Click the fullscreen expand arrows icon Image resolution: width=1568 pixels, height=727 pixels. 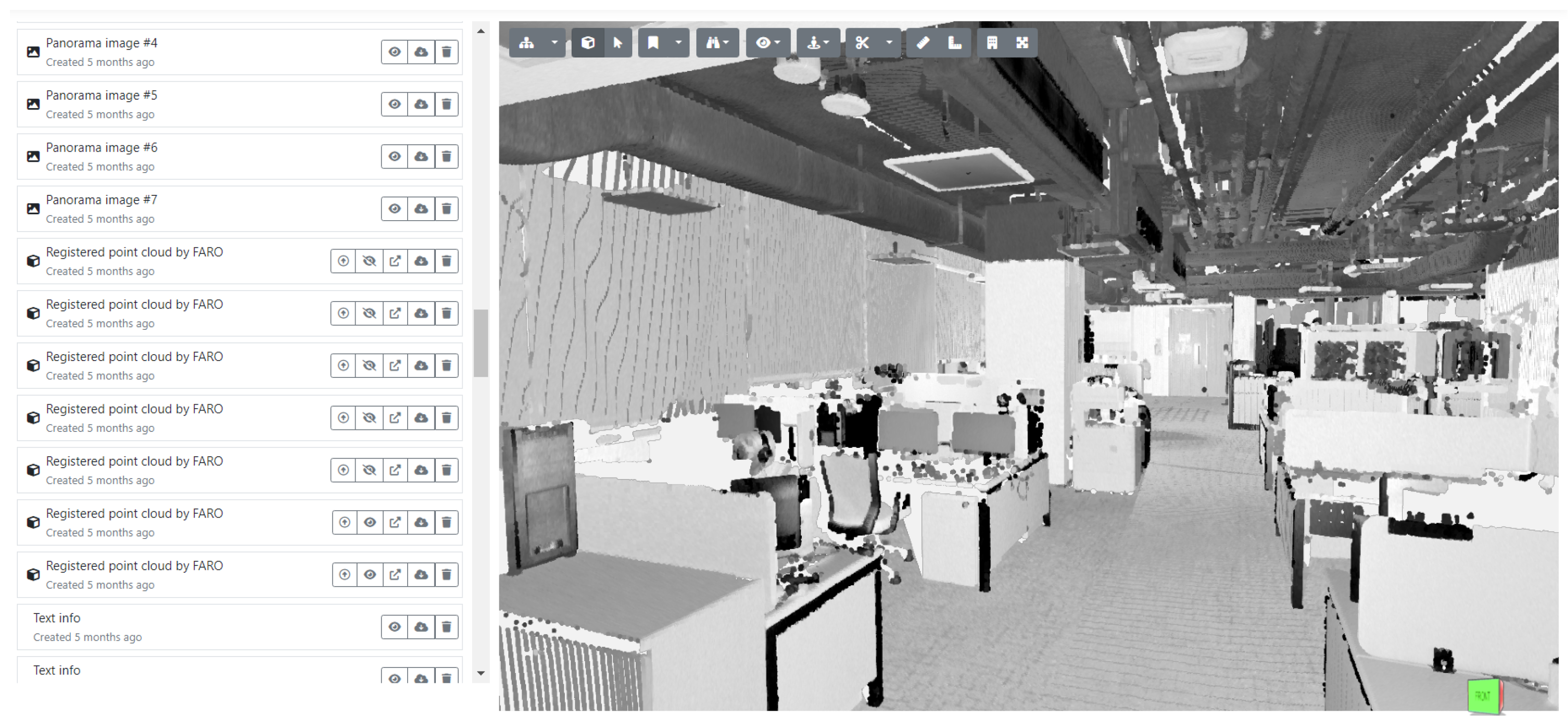(x=1022, y=43)
